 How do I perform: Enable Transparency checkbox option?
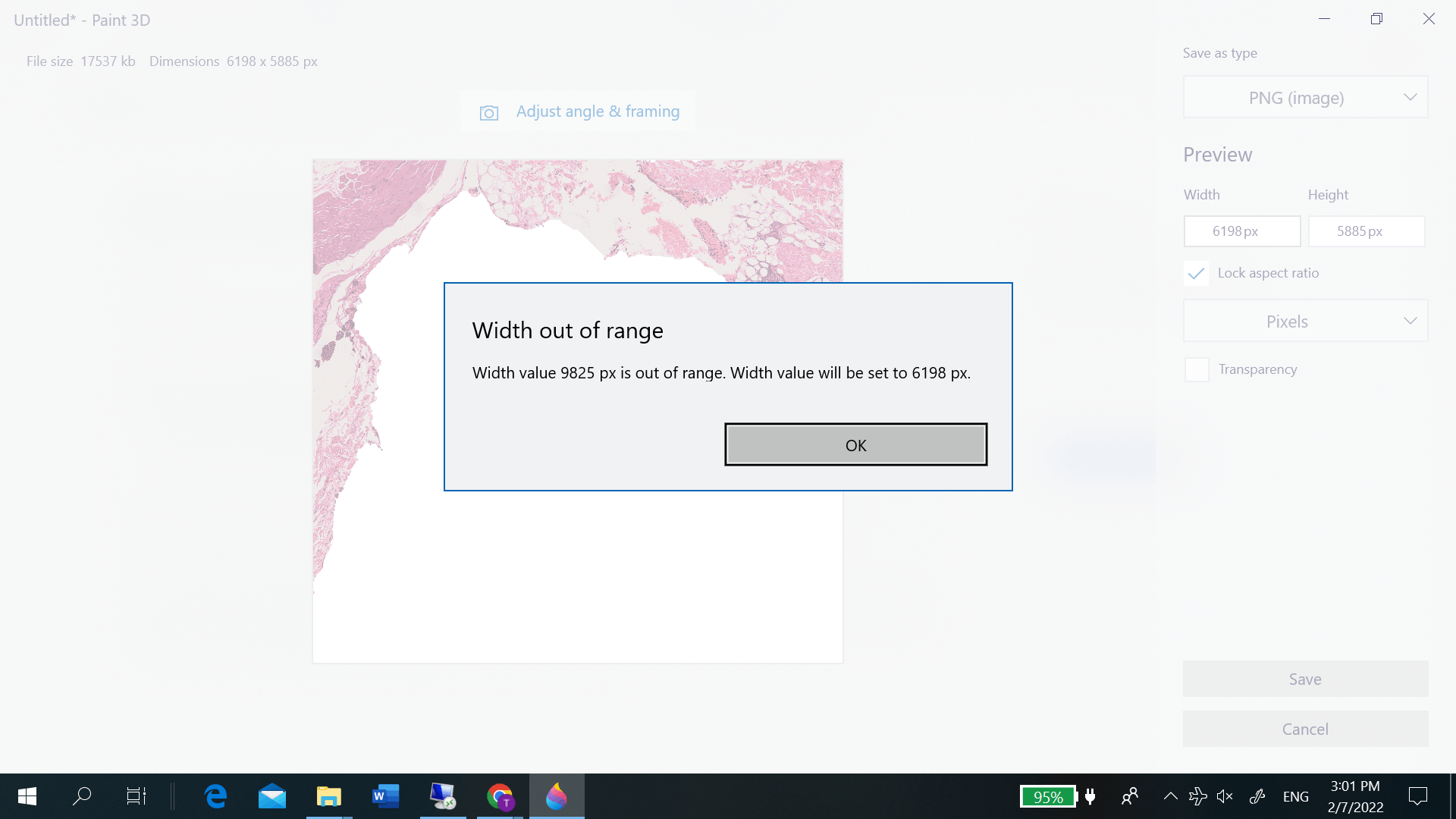point(1195,369)
